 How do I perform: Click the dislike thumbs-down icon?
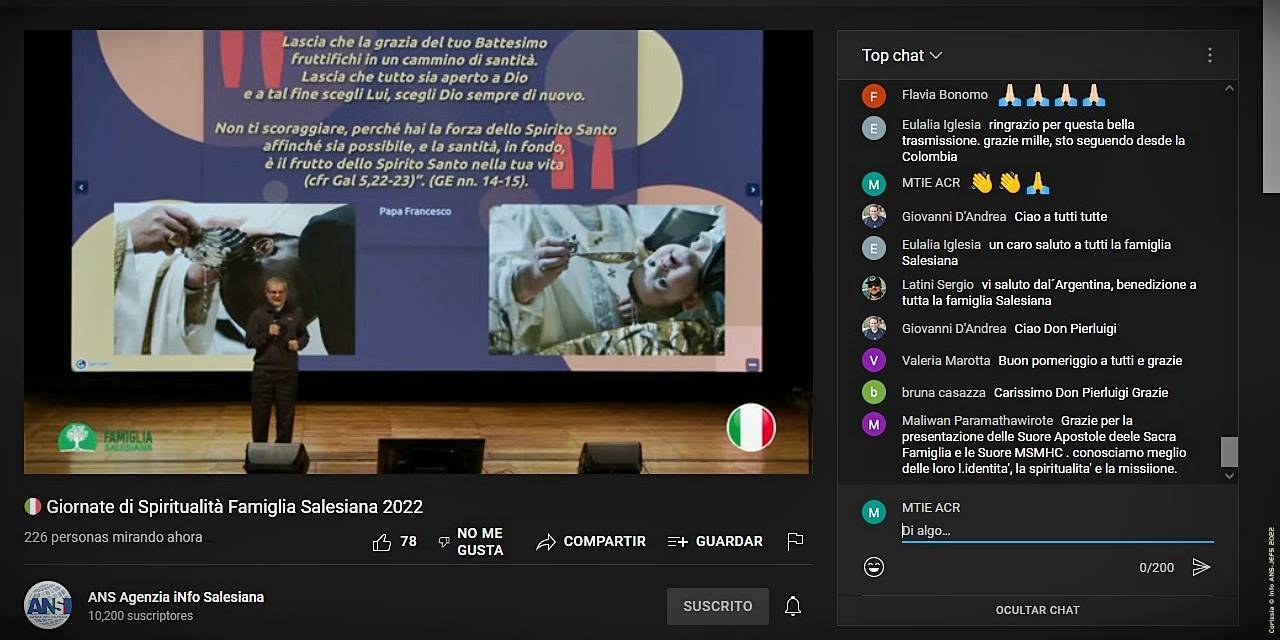(444, 542)
